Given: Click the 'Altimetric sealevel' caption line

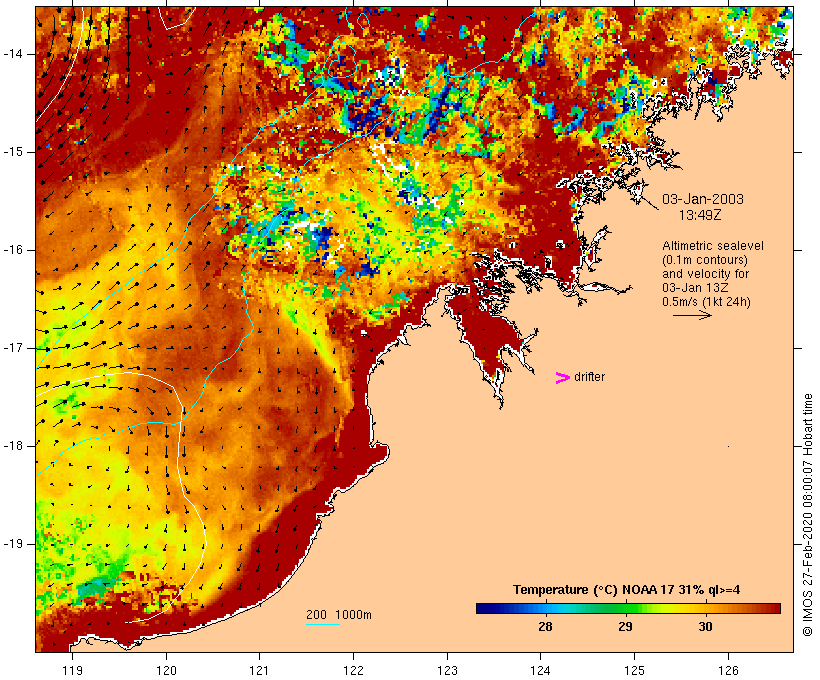Looking at the screenshot, I should (x=713, y=246).
